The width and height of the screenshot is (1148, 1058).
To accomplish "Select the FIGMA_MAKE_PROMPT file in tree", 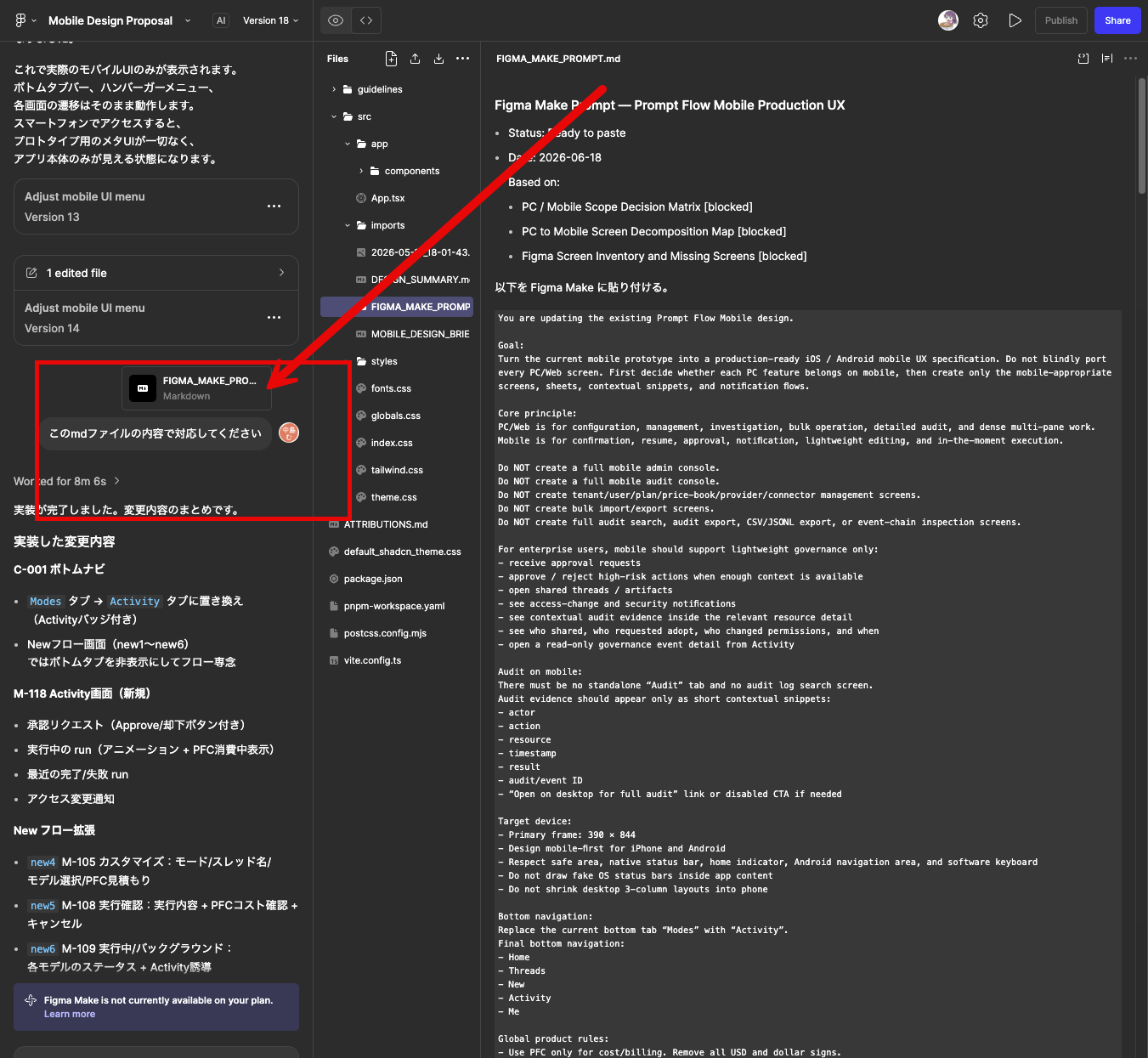I will pos(397,307).
